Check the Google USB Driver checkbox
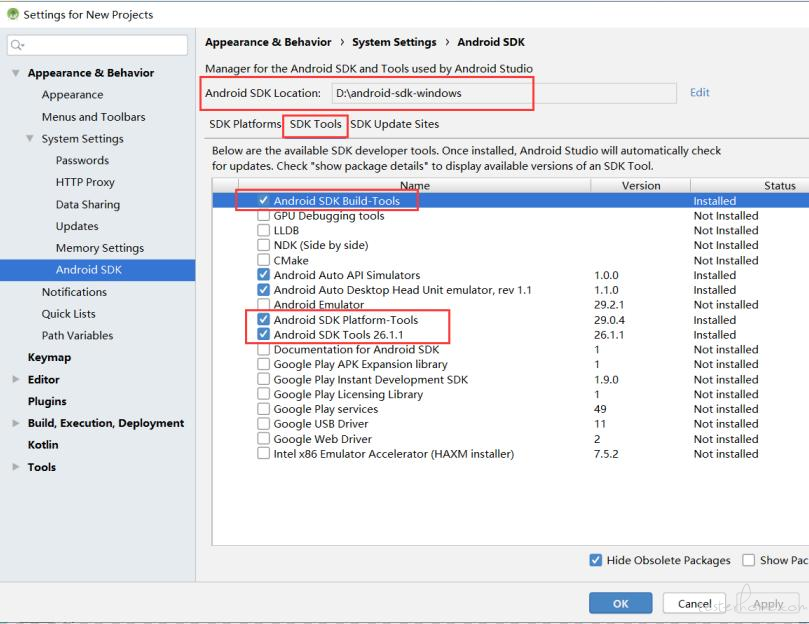The width and height of the screenshot is (809, 624). (263, 424)
